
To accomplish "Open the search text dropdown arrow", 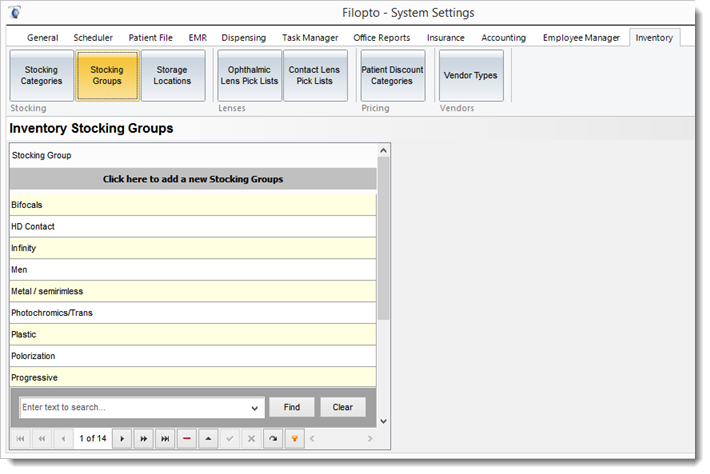I will click(254, 408).
